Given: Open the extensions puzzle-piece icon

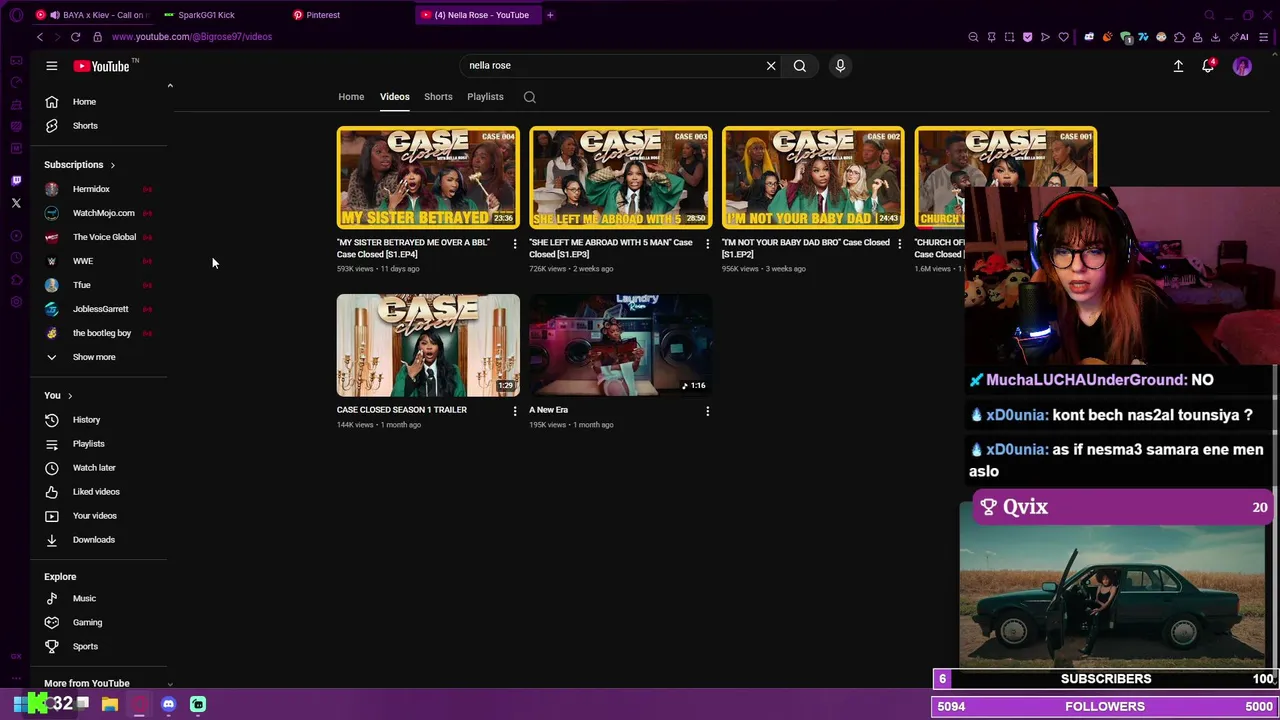Looking at the screenshot, I should (1179, 37).
